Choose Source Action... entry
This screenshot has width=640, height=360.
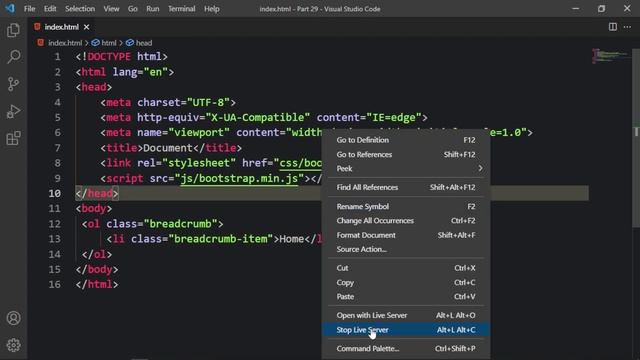[406, 249]
